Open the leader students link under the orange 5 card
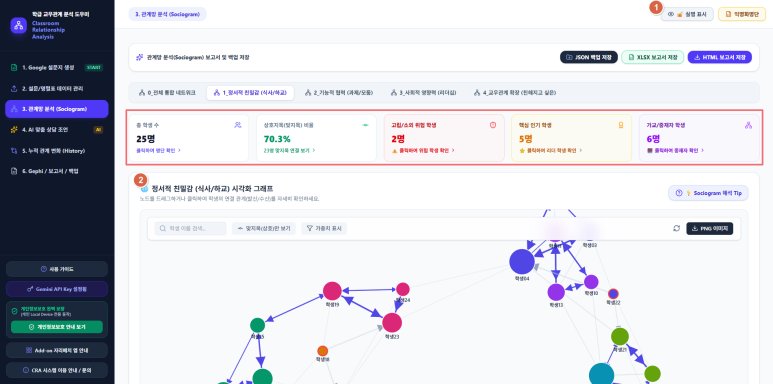This screenshot has width=773, height=384. (550, 150)
